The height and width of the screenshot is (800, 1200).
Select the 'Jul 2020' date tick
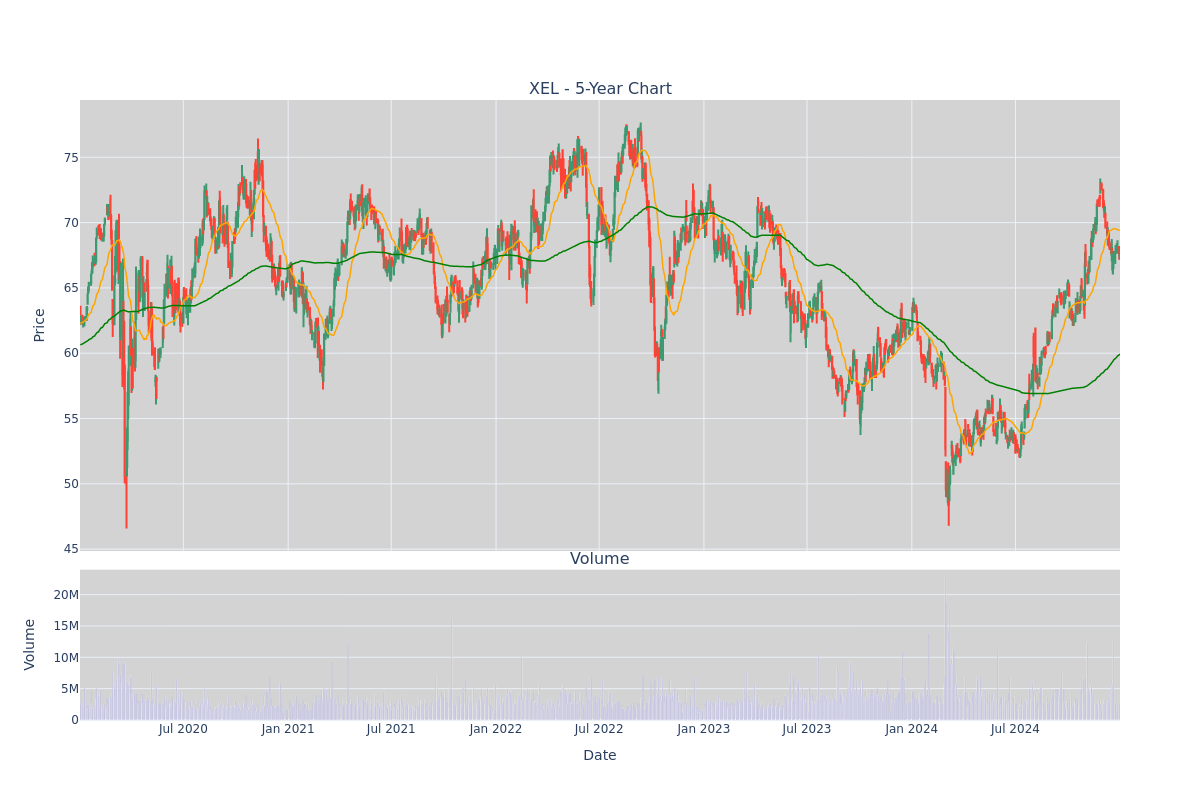tap(183, 729)
